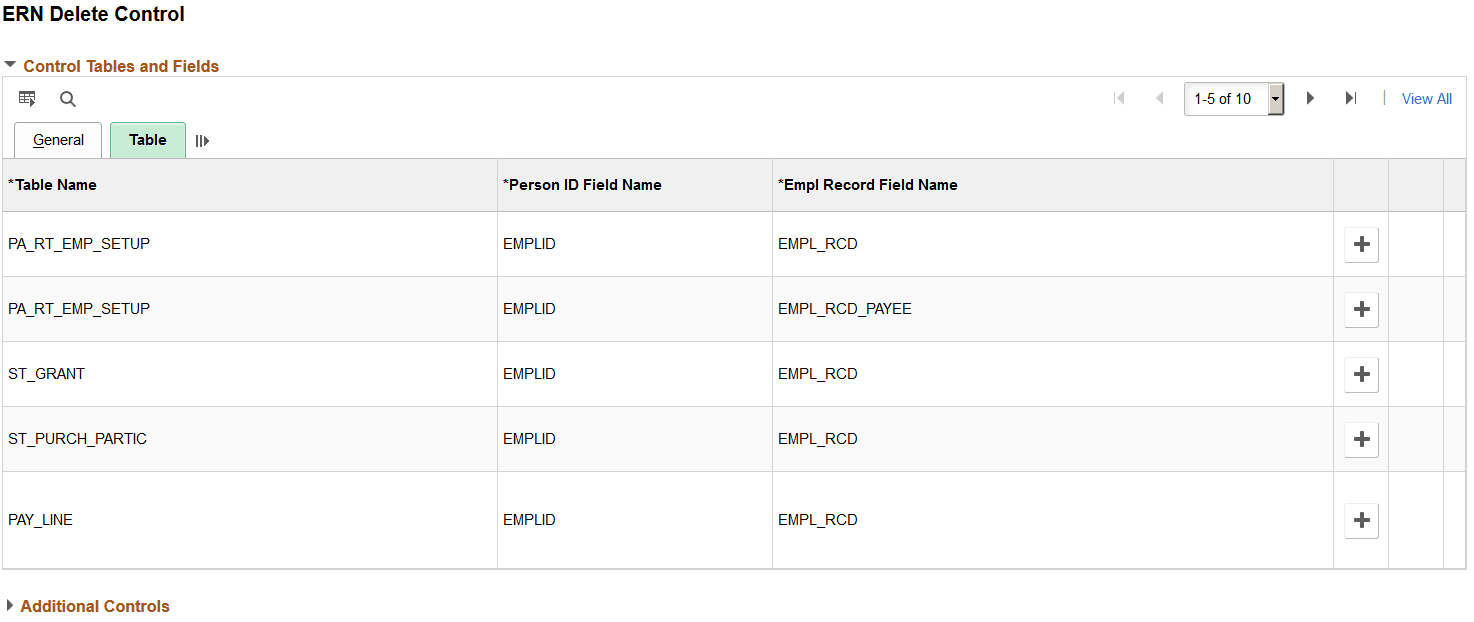Switch to the General tab

(x=57, y=140)
